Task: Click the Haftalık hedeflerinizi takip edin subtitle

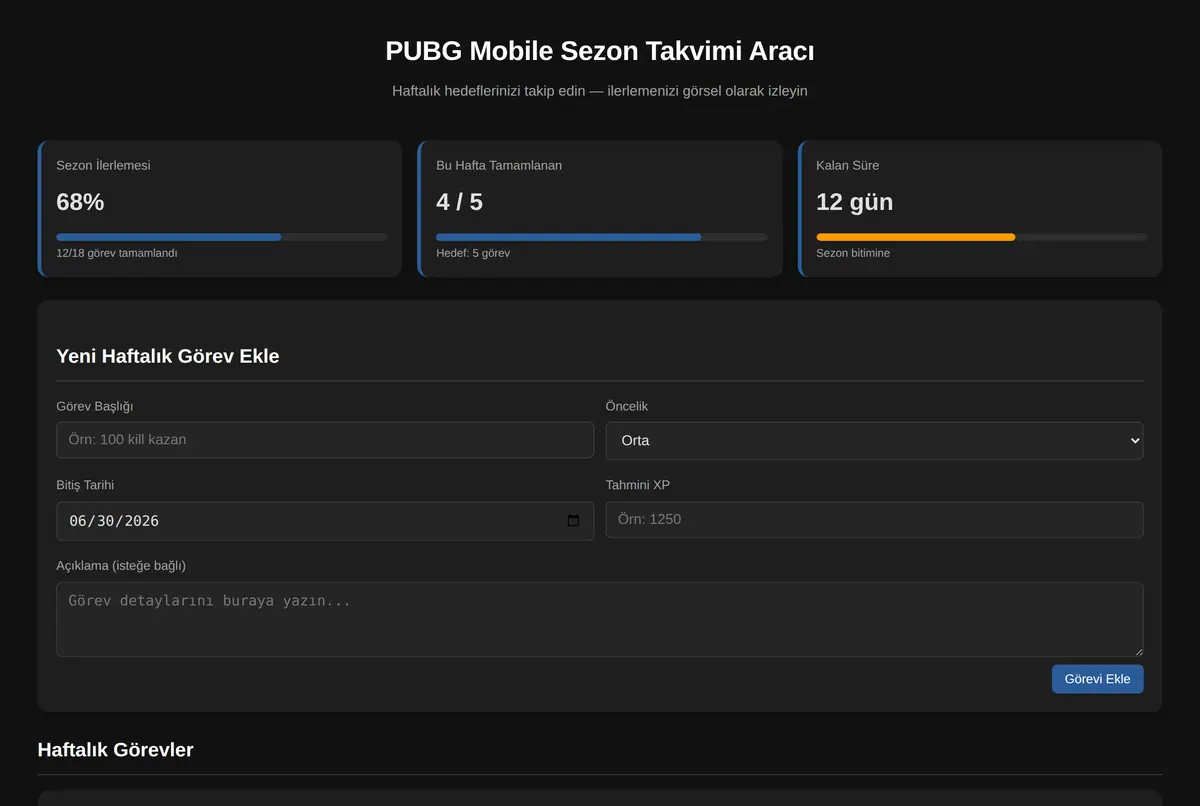Action: click(x=600, y=91)
